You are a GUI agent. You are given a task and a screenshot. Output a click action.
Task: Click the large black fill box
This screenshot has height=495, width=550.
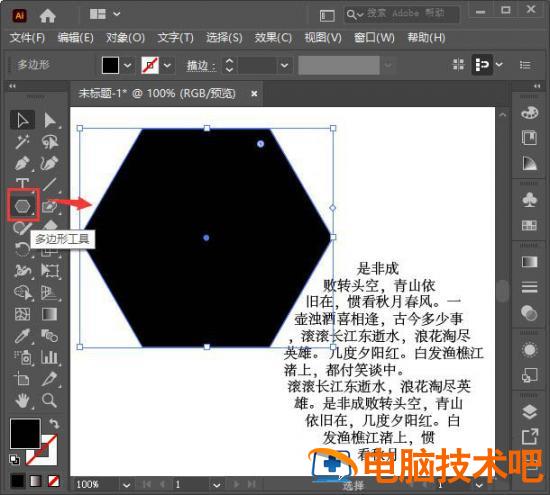pos(25,433)
